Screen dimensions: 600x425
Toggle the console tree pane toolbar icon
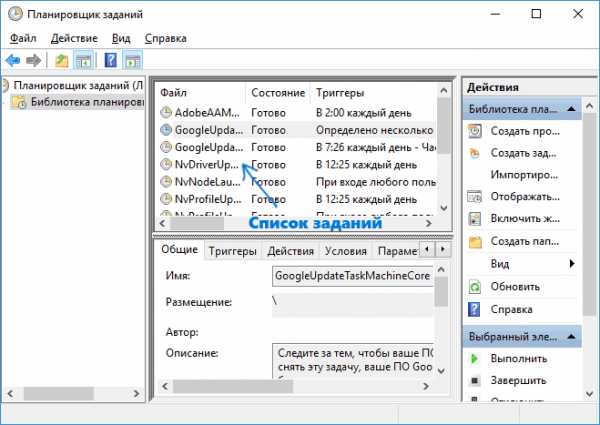84,60
